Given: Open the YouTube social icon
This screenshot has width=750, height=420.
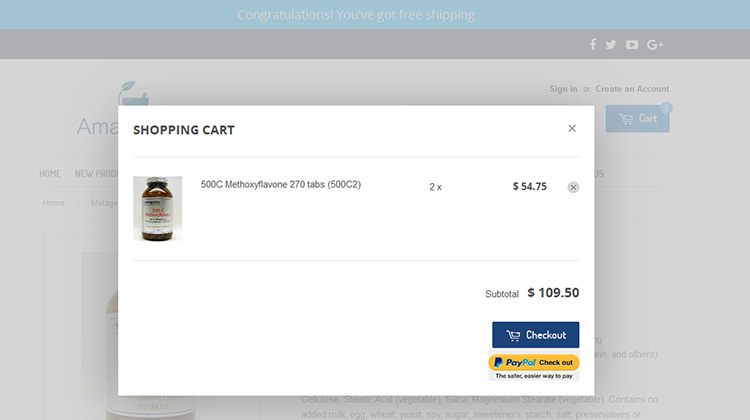Looking at the screenshot, I should [632, 44].
